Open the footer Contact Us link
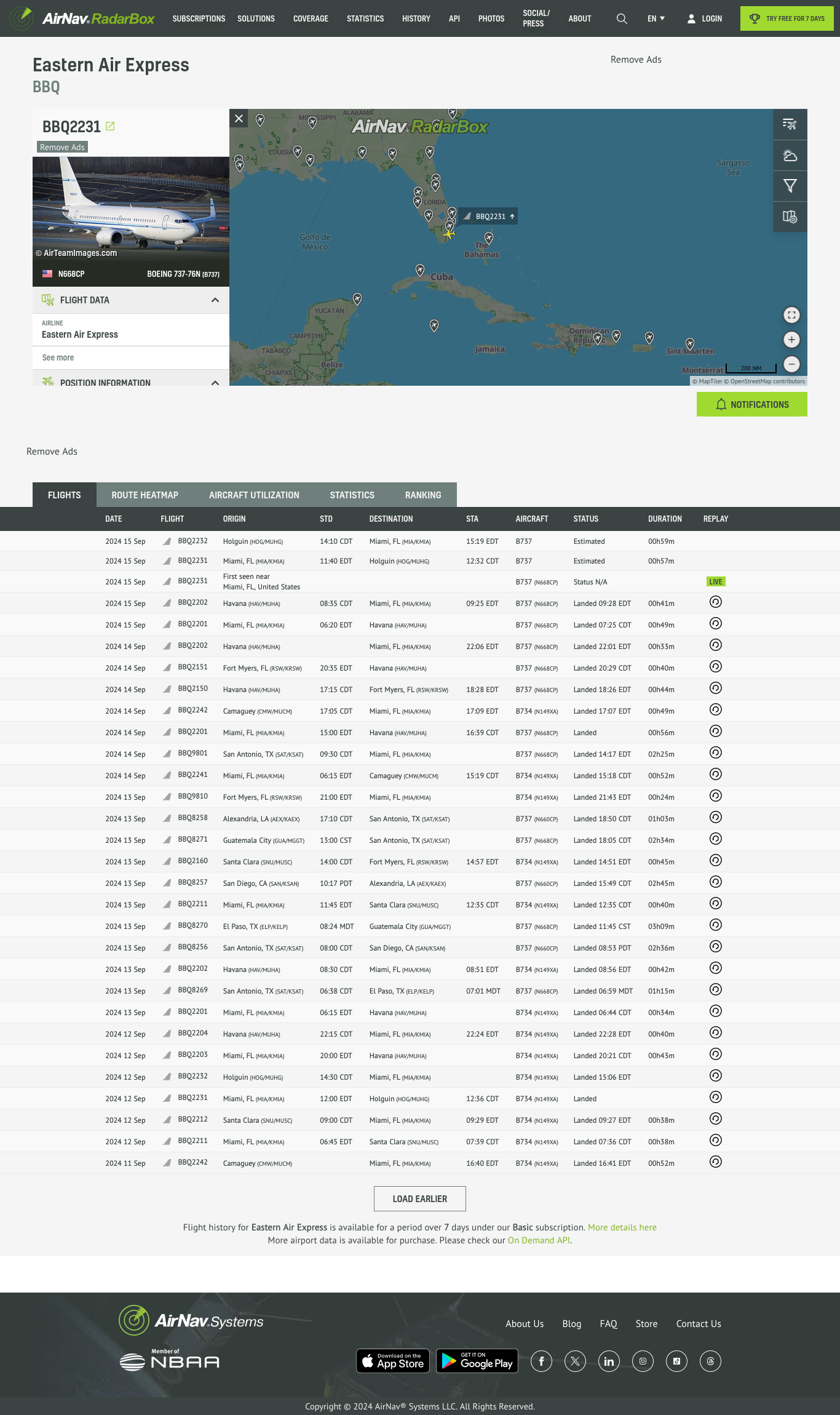This screenshot has width=840, height=1415. point(699,1324)
